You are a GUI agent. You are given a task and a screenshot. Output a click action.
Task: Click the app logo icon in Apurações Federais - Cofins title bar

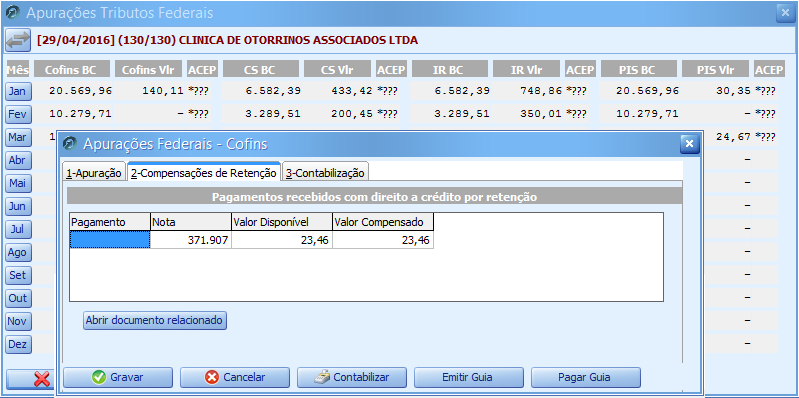70,144
